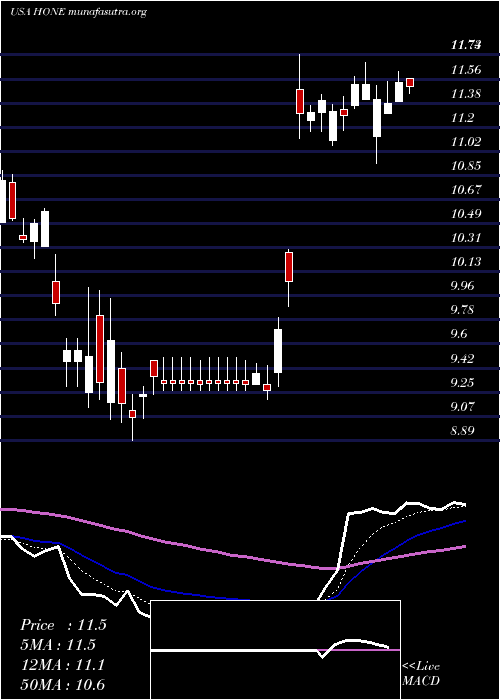Image resolution: width=500 pixels, height=700 pixels.
Task: Click the 10.13 price axis label
Action: [466, 262]
